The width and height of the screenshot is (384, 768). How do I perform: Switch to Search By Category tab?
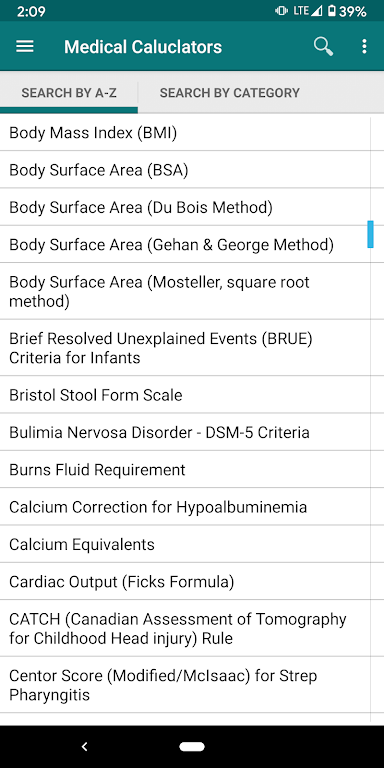[x=230, y=93]
